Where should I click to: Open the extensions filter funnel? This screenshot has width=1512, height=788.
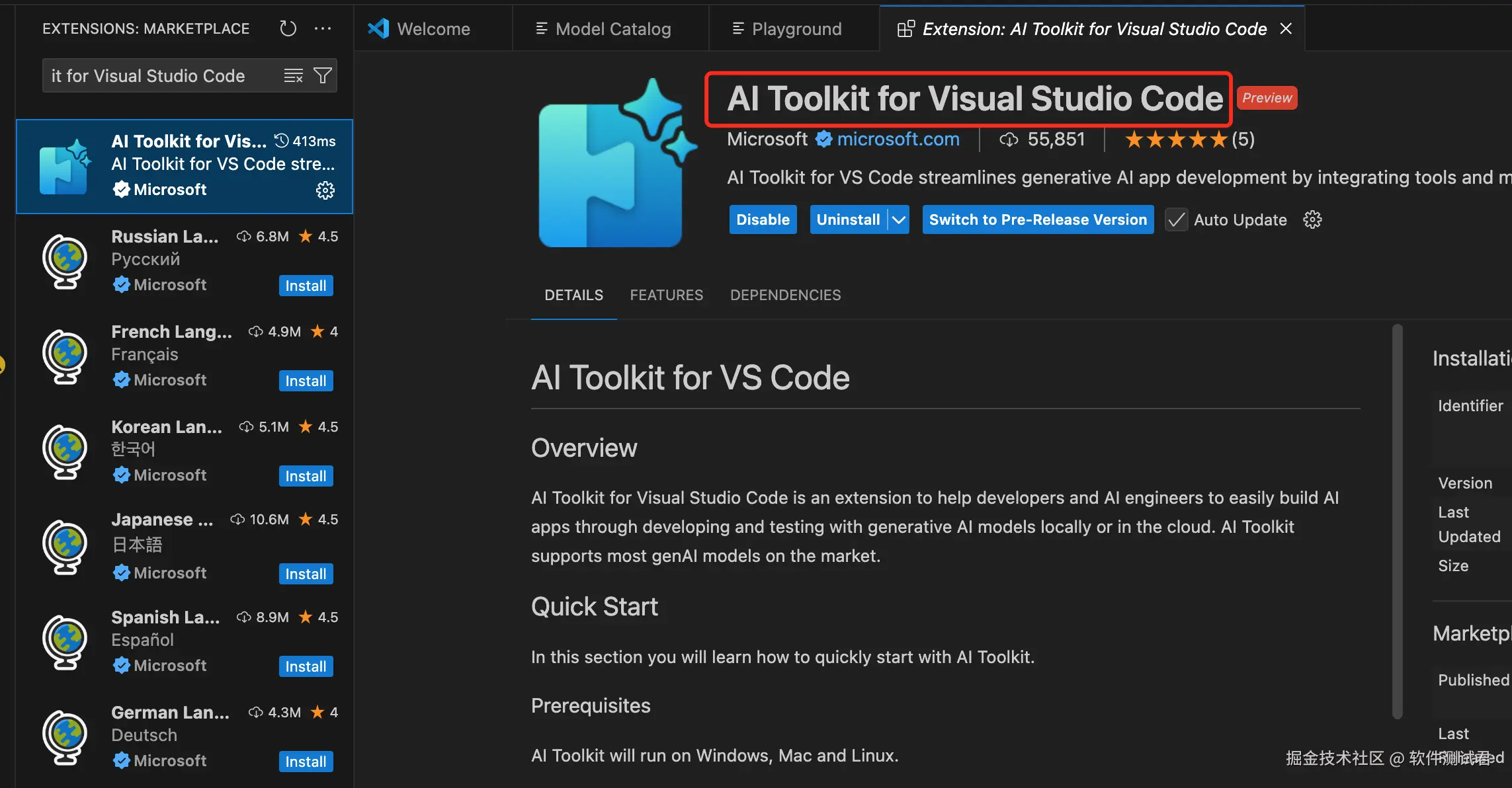[323, 76]
